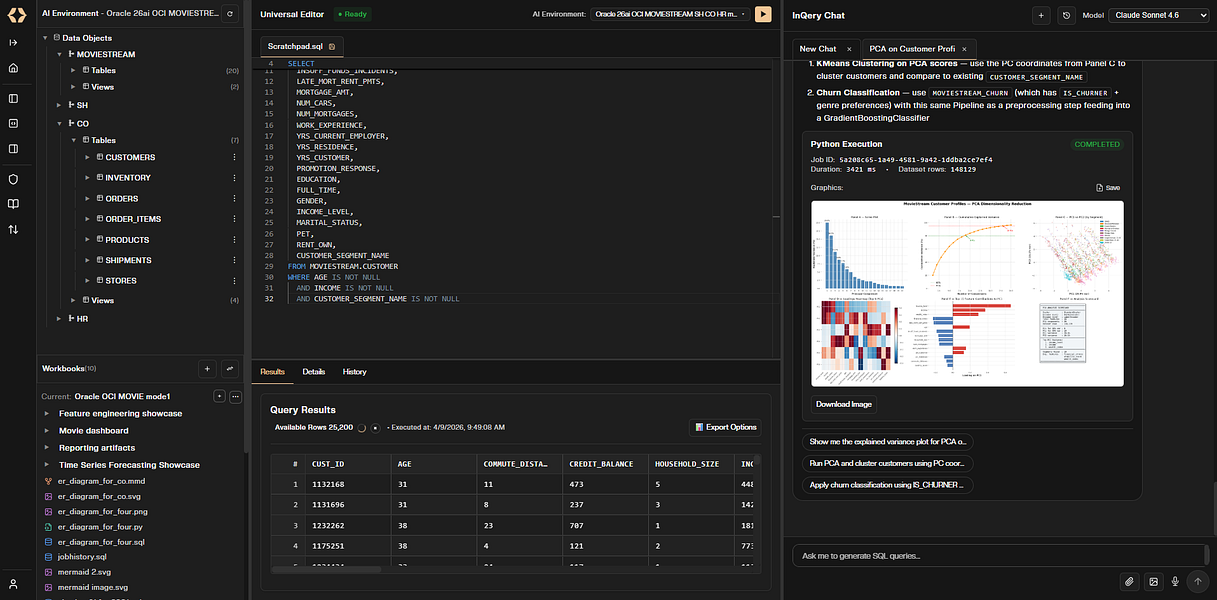Image resolution: width=1217 pixels, height=600 pixels.
Task: Click the shield icon in sidebar
Action: [x=13, y=179]
